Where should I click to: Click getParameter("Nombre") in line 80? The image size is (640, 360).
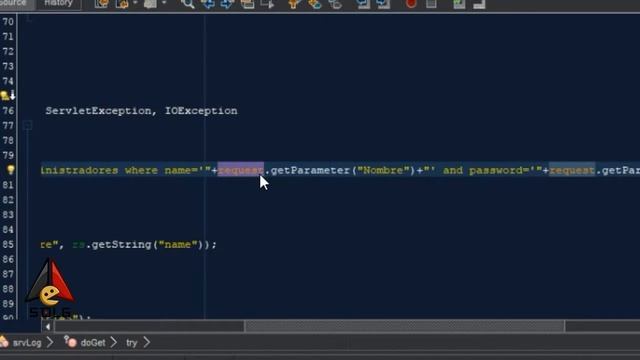point(343,170)
